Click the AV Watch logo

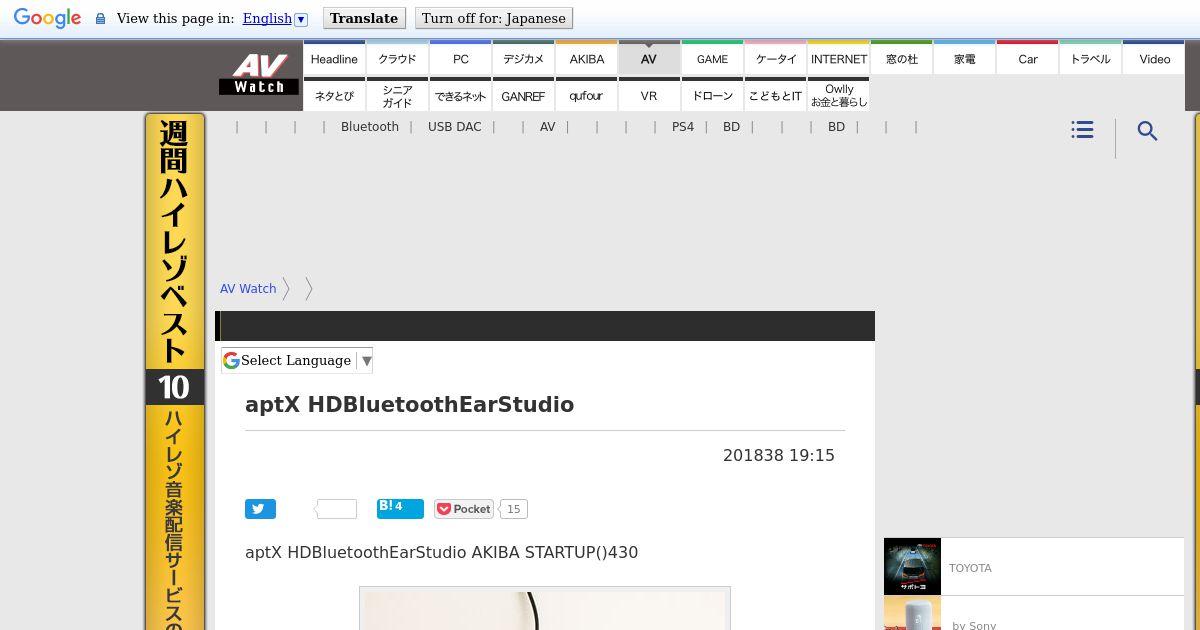tap(259, 75)
